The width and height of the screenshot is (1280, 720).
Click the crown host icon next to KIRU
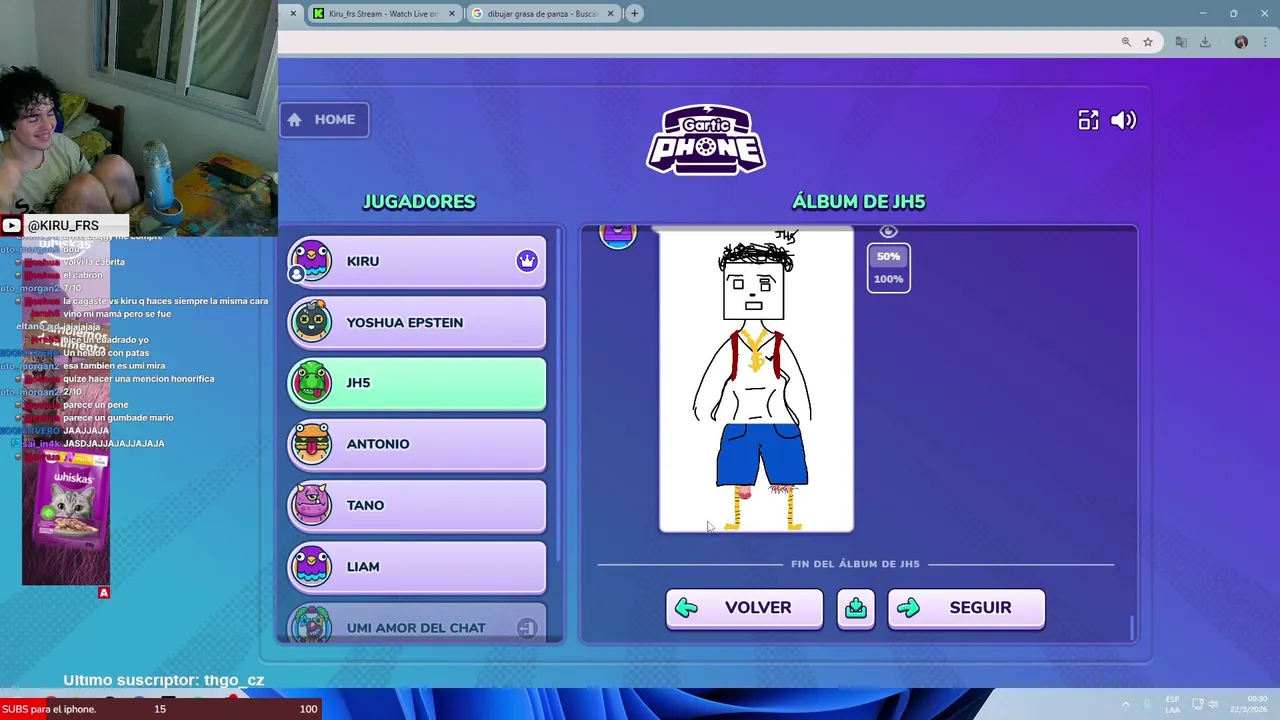(527, 261)
